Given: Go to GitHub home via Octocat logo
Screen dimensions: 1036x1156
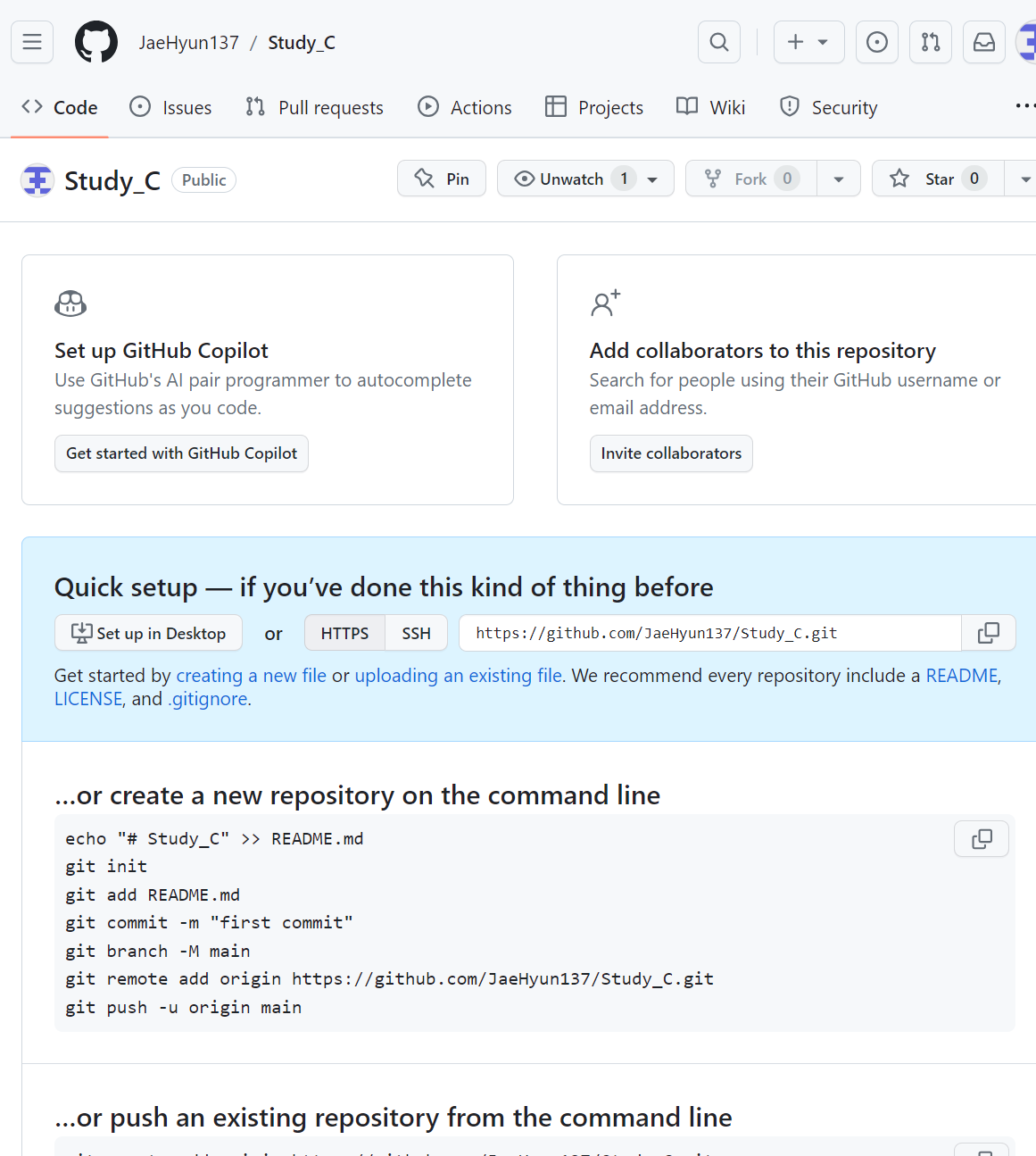Looking at the screenshot, I should (96, 42).
